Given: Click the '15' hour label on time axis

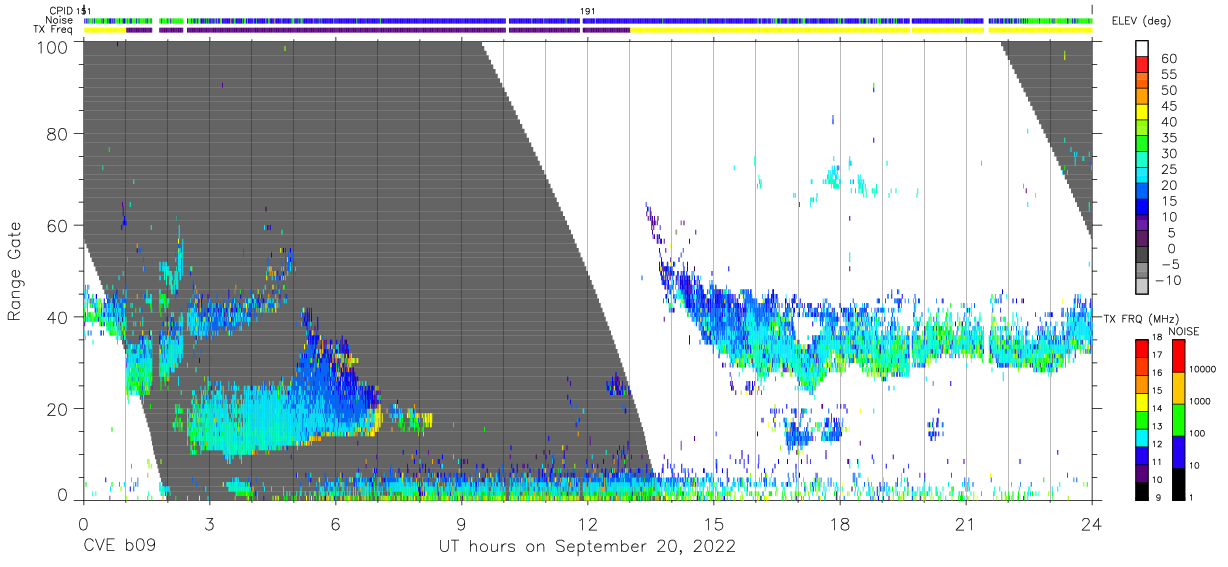Looking at the screenshot, I should click(714, 524).
